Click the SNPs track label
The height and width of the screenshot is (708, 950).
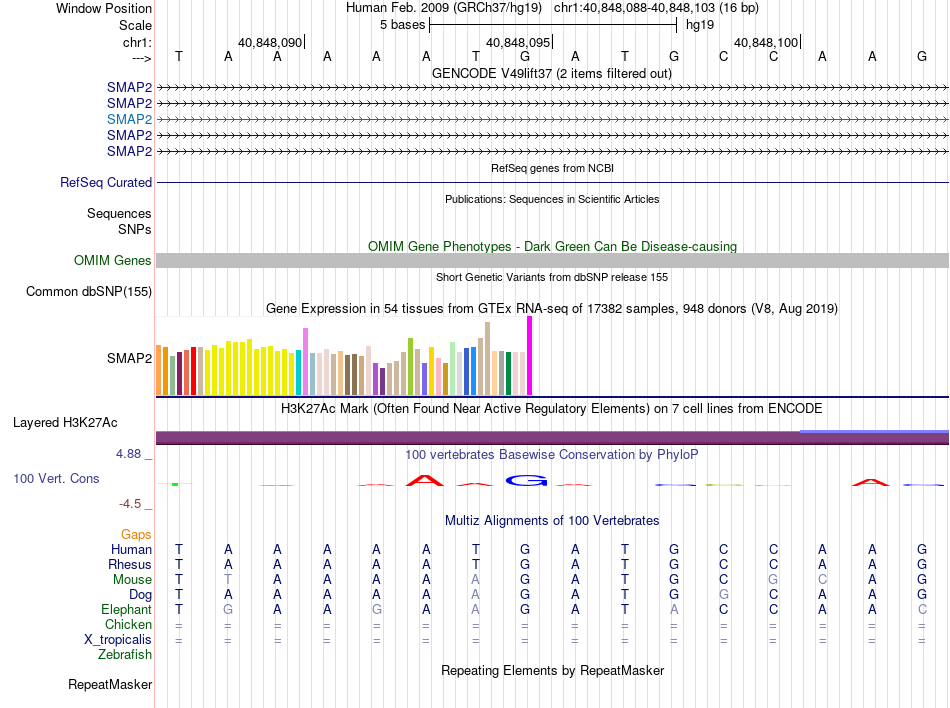(x=135, y=229)
